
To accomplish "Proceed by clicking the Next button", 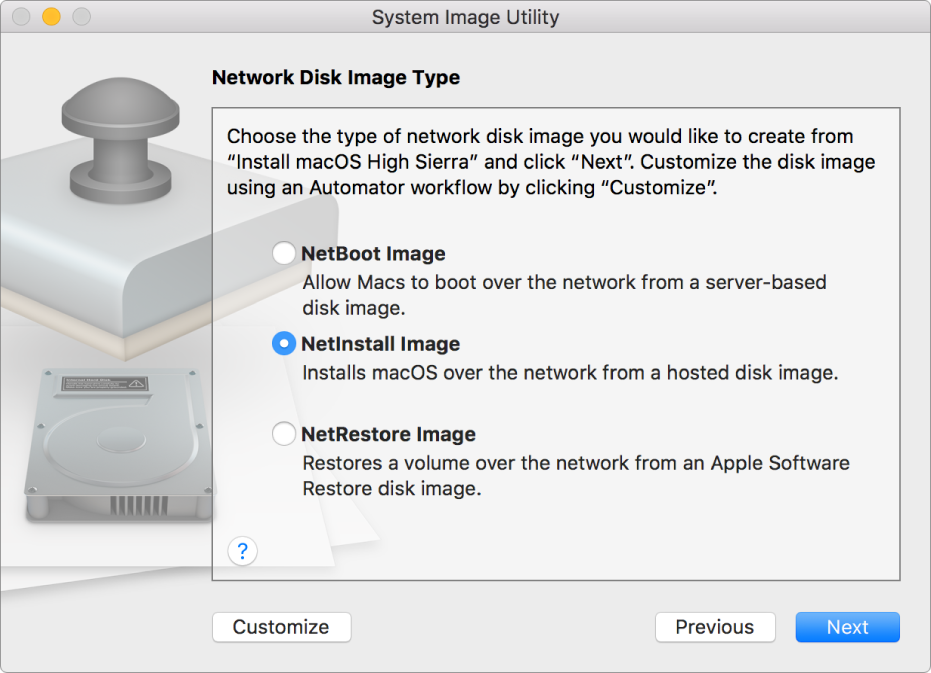I will 847,627.
